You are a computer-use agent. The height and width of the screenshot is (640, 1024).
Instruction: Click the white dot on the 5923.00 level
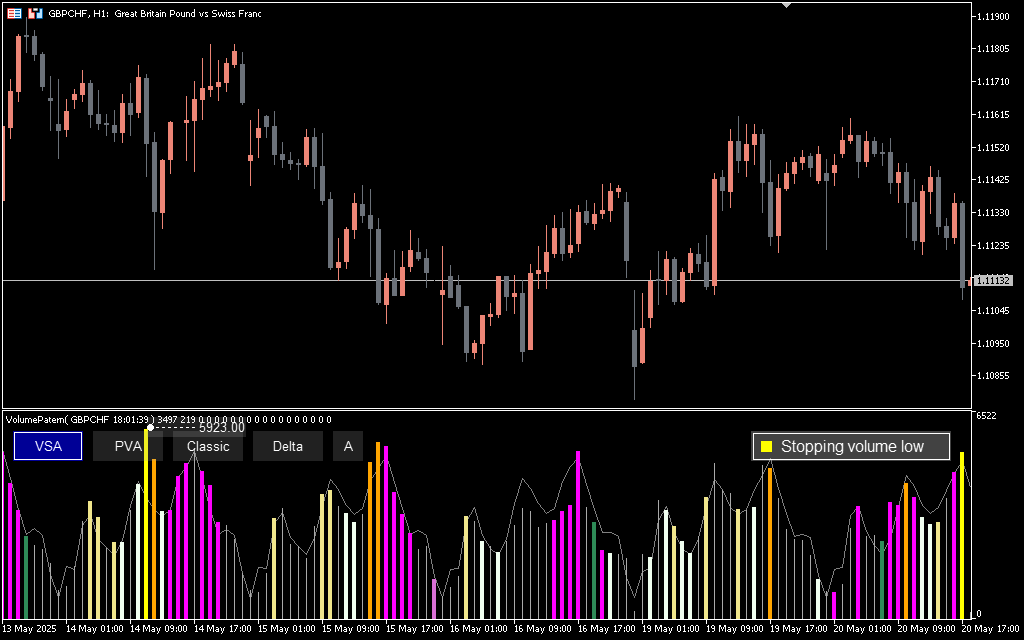[x=150, y=428]
